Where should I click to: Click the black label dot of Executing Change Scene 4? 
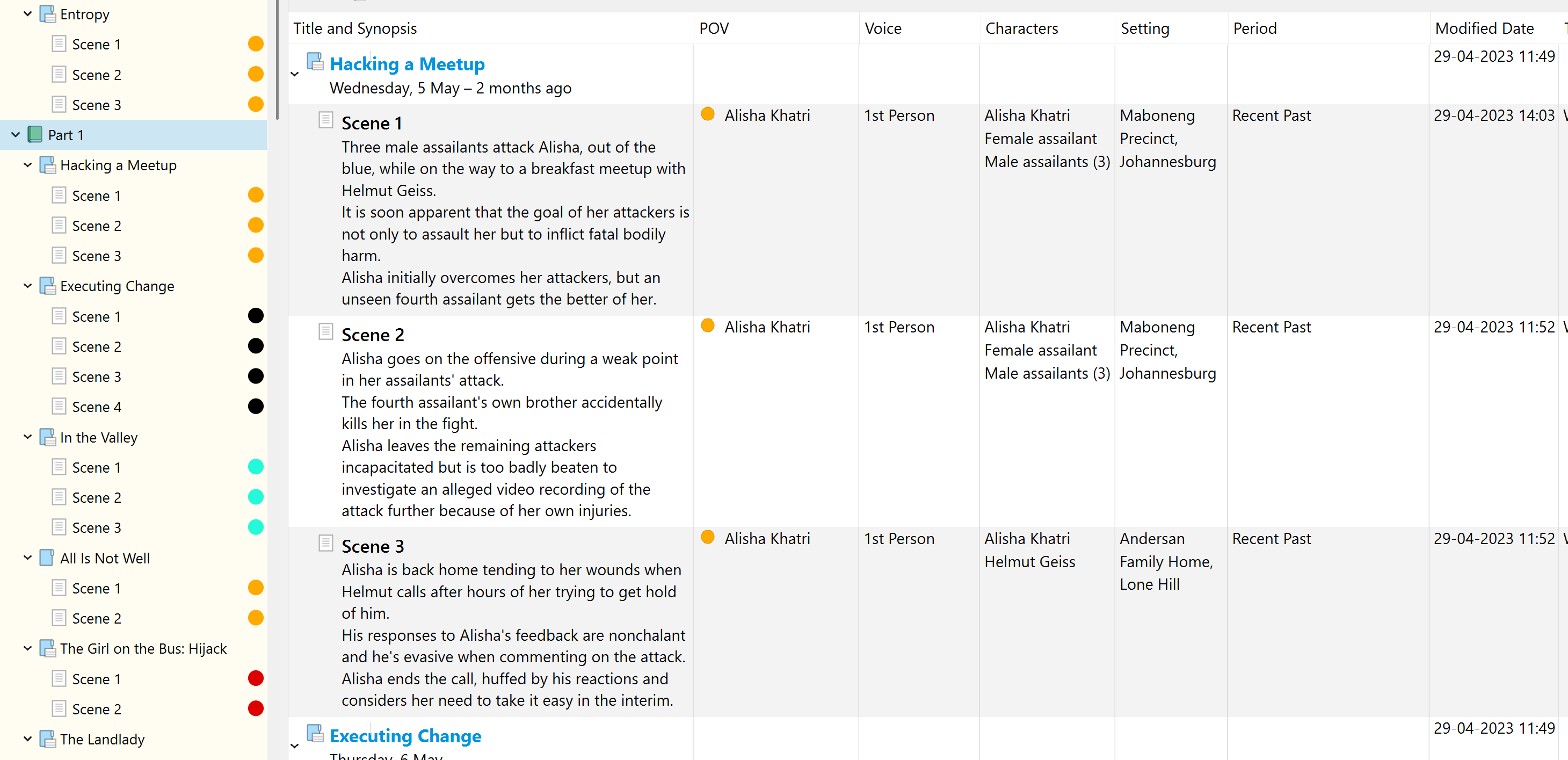pyautogui.click(x=256, y=406)
